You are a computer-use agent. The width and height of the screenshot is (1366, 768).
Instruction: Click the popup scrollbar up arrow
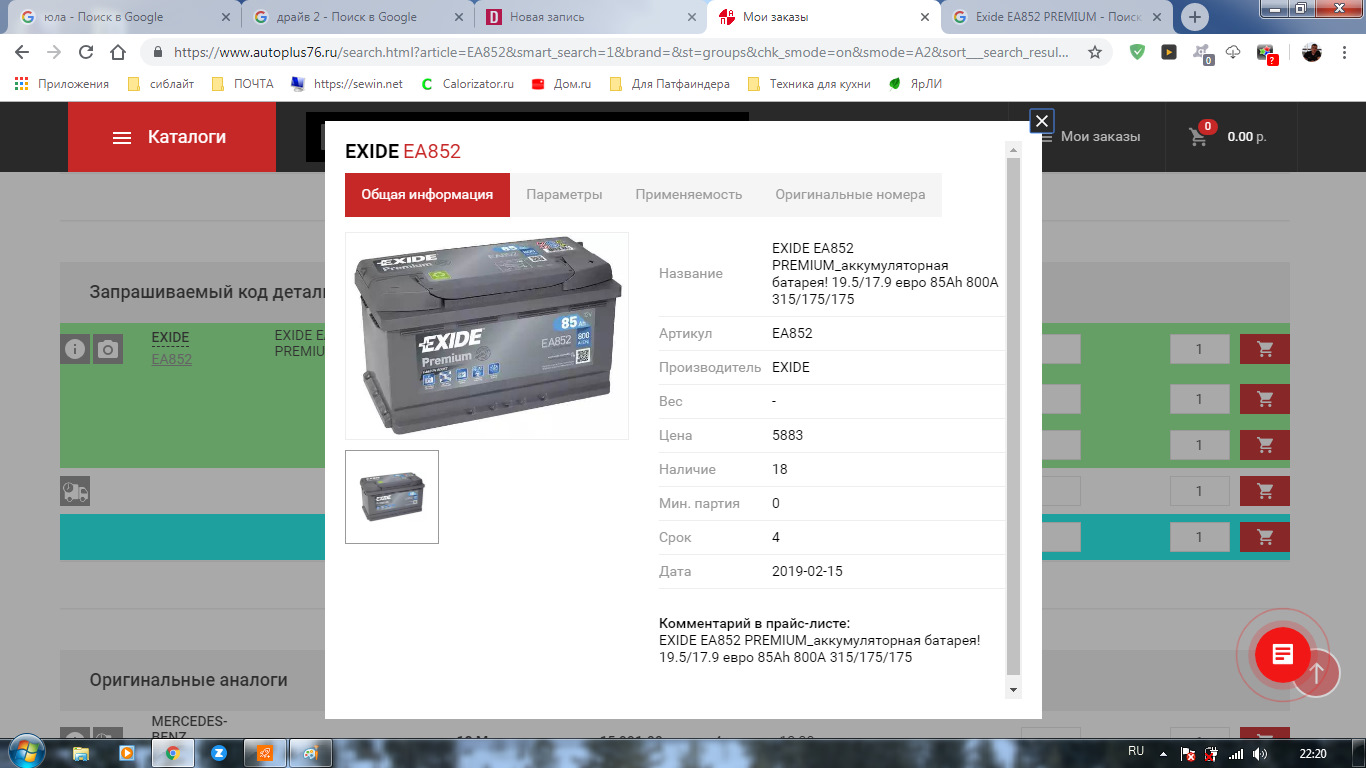pos(1013,150)
